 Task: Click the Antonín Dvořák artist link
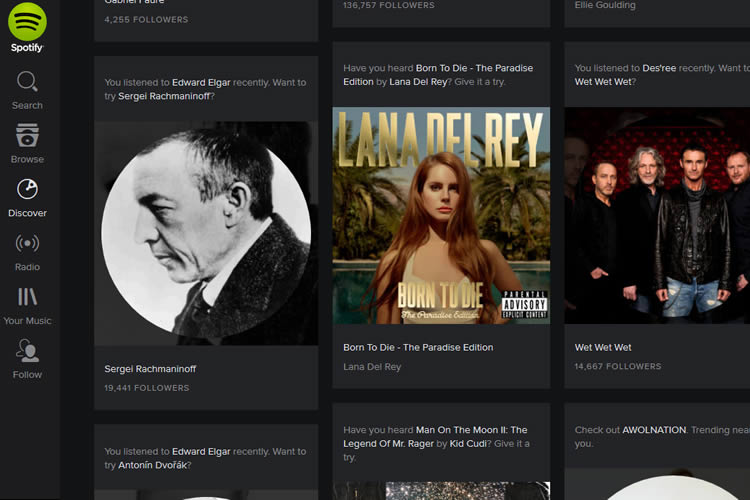pos(153,465)
